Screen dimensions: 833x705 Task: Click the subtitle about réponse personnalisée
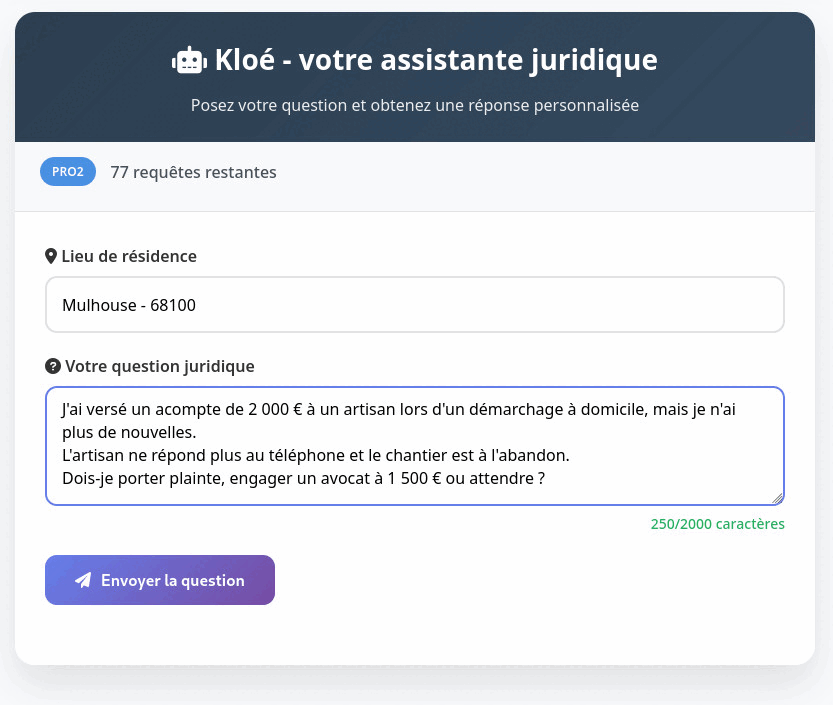pyautogui.click(x=416, y=104)
